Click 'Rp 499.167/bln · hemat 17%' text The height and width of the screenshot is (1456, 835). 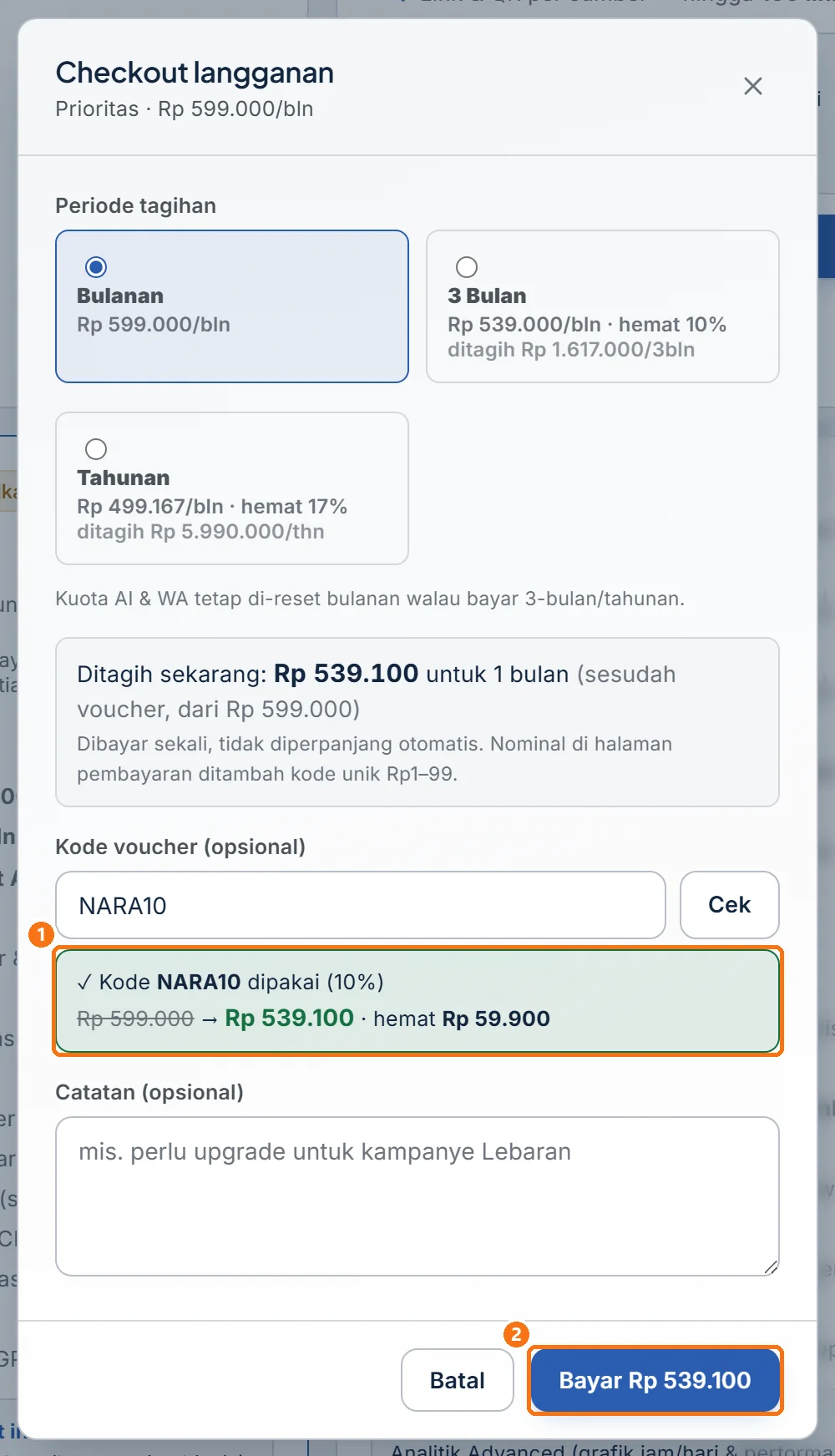click(212, 507)
